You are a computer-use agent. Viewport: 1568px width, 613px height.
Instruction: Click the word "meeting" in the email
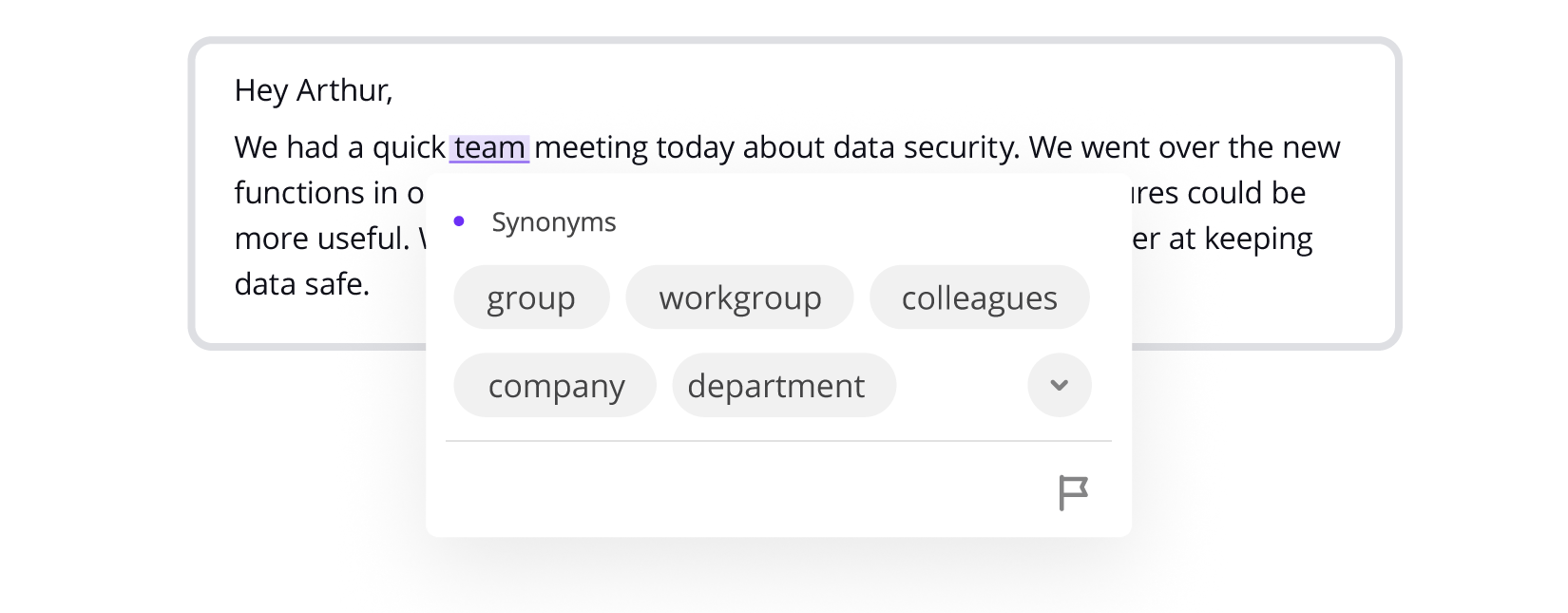click(x=591, y=148)
